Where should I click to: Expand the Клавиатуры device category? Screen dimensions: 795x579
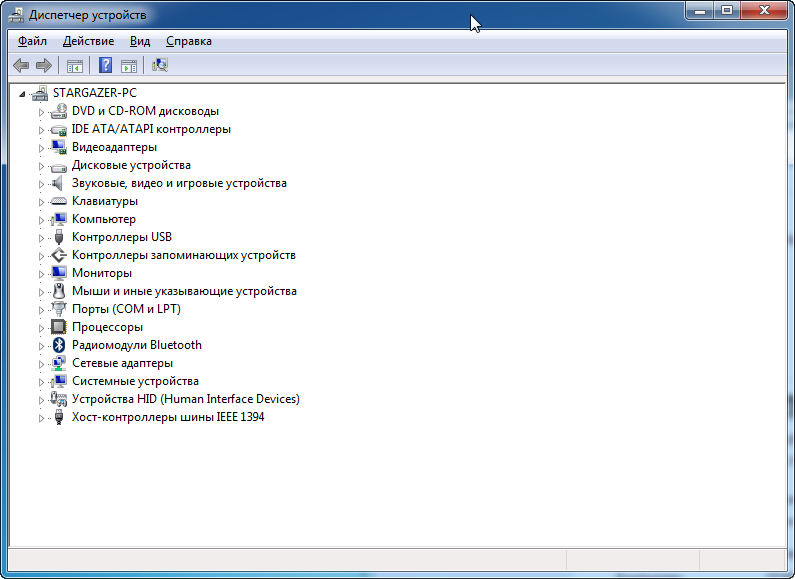pyautogui.click(x=42, y=201)
